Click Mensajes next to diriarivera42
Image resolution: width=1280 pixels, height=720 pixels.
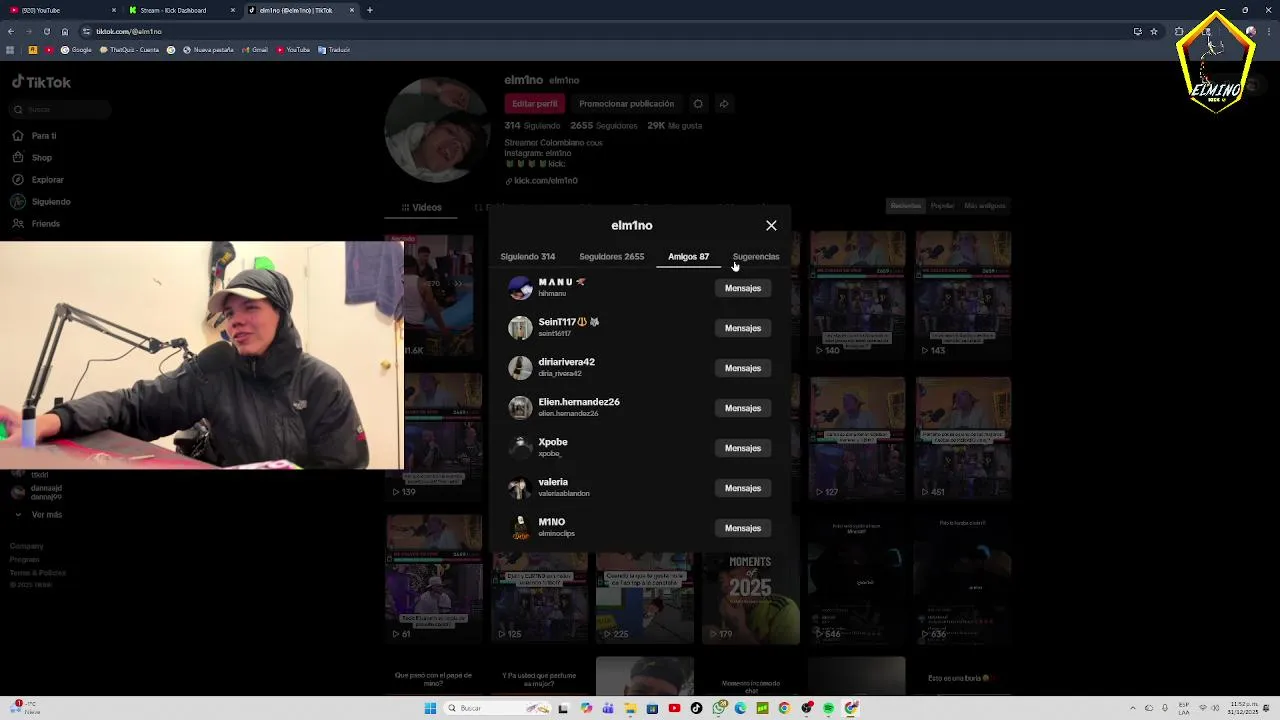click(743, 368)
